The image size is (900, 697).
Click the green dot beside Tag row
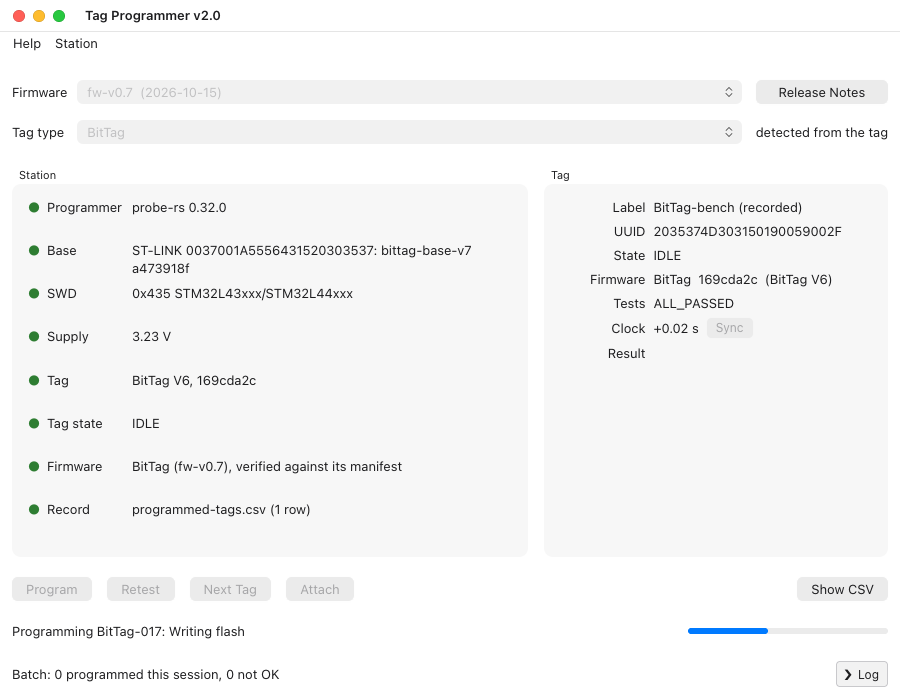[34, 380]
